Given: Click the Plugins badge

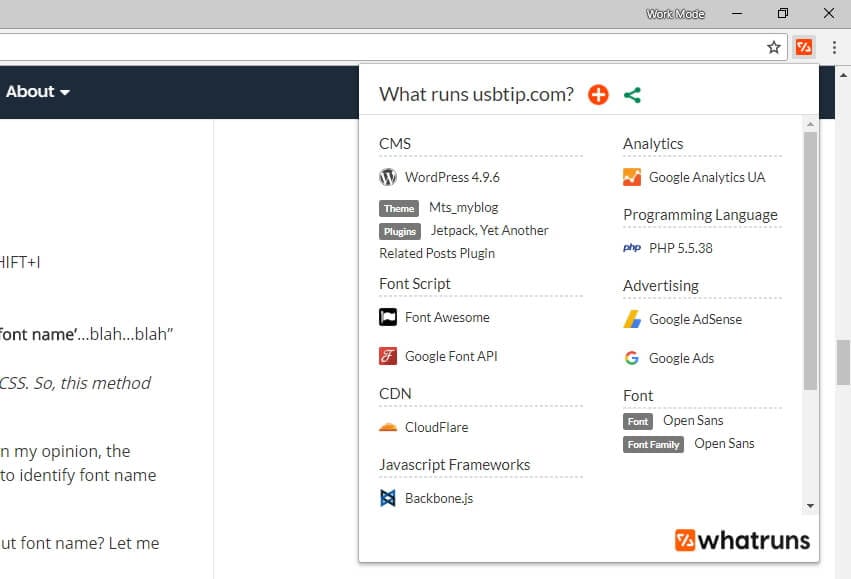Looking at the screenshot, I should point(399,232).
